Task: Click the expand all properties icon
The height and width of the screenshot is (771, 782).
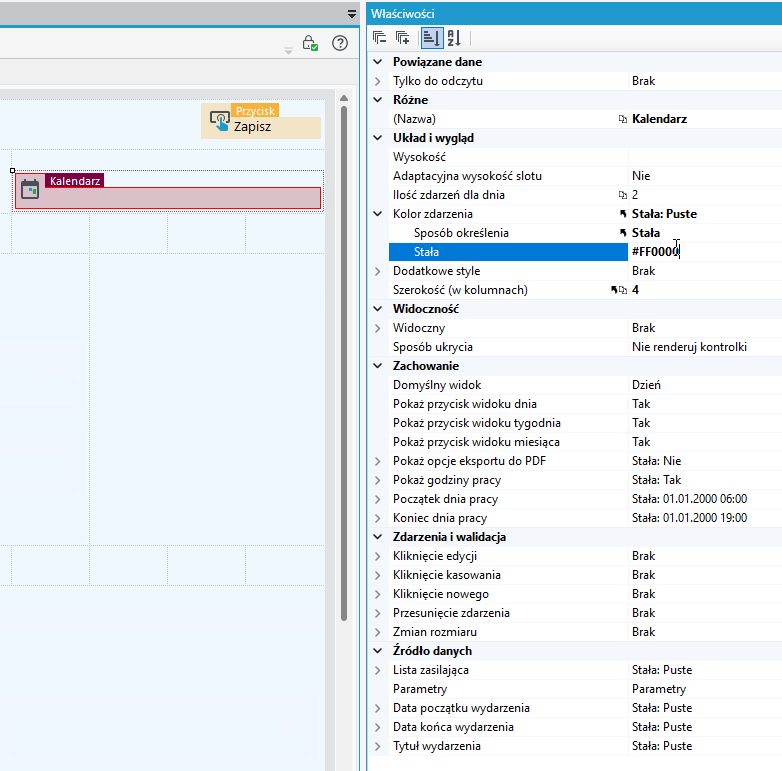Action: (402, 37)
